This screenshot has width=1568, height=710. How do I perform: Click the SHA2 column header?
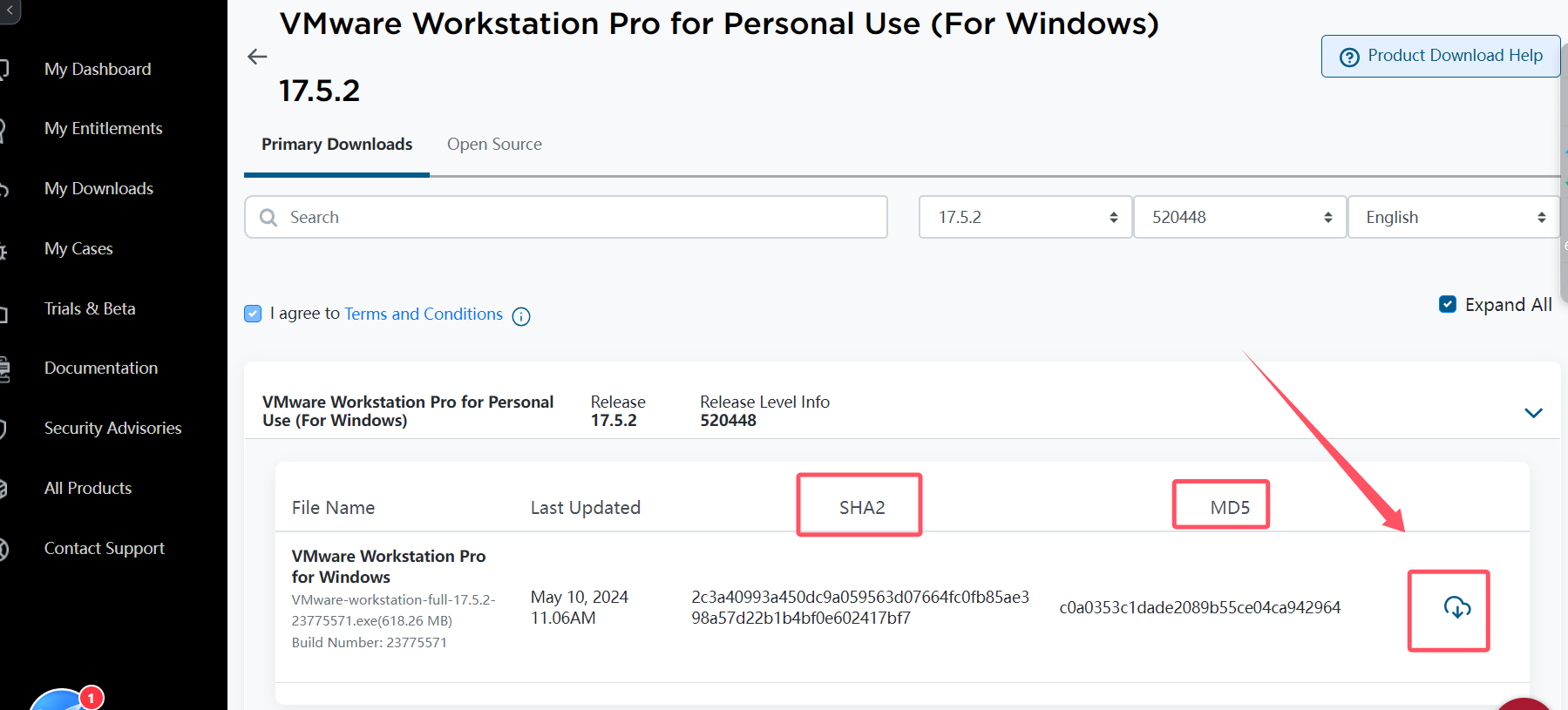pos(862,507)
